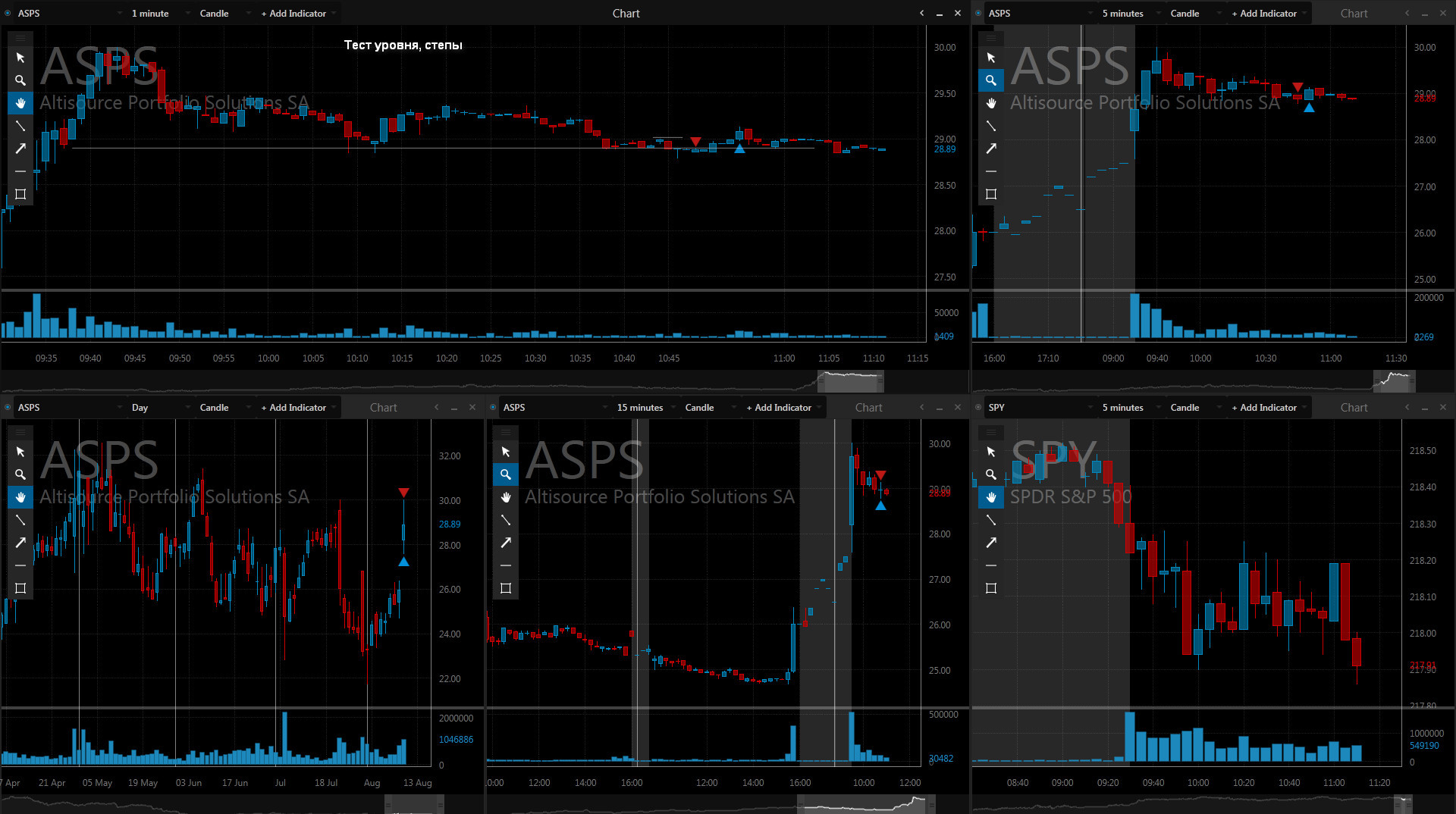Open the 15 minutes timeframe dropdown

coord(646,407)
